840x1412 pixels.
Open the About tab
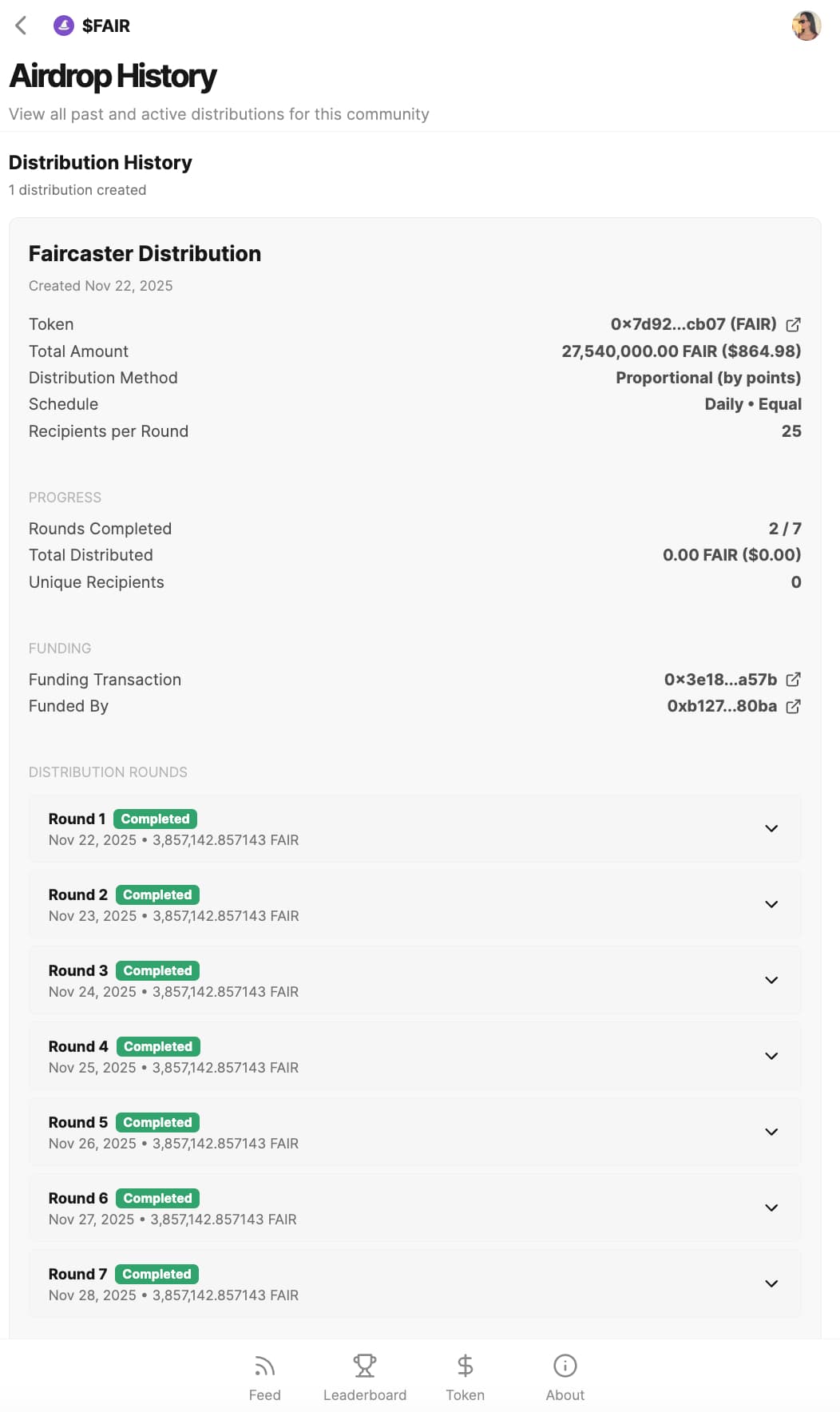(x=565, y=1378)
